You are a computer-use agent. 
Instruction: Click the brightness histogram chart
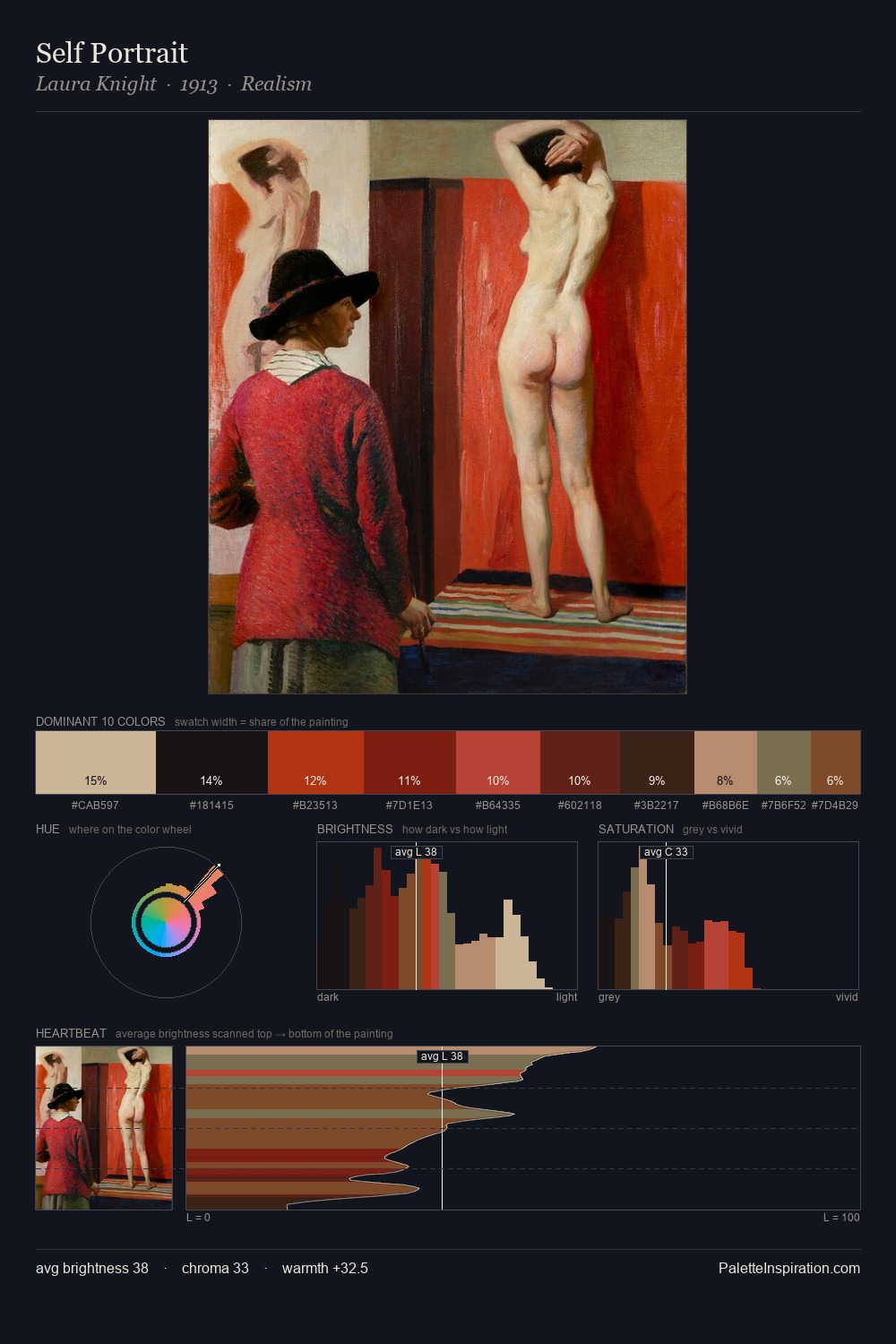click(x=447, y=916)
